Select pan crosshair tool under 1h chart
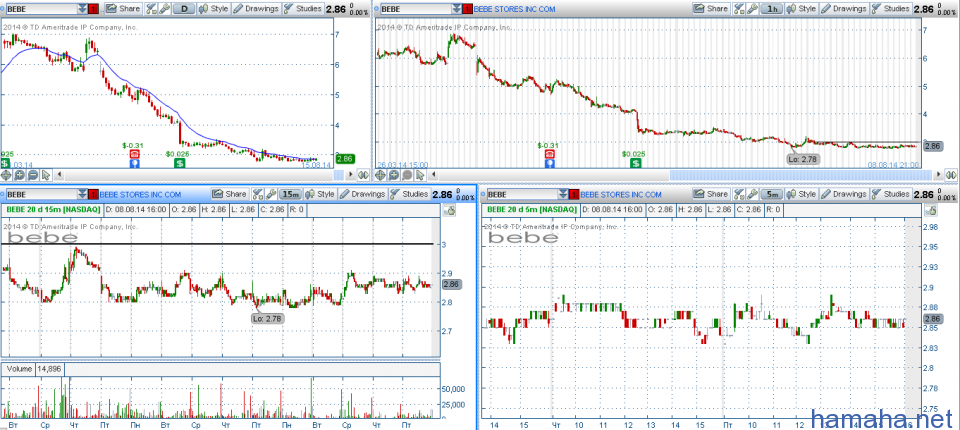Image resolution: width=960 pixels, height=430 pixels. click(380, 175)
